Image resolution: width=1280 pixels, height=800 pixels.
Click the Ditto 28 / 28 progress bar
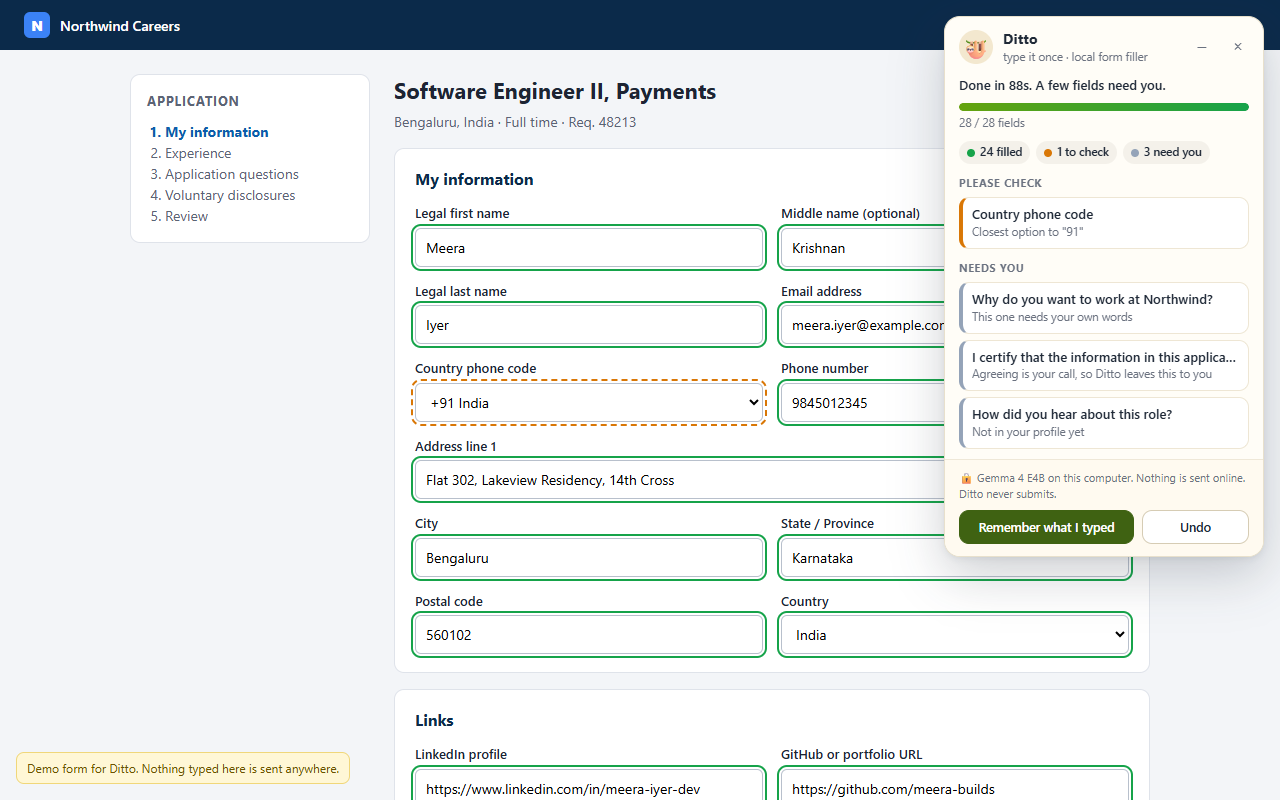(1104, 107)
